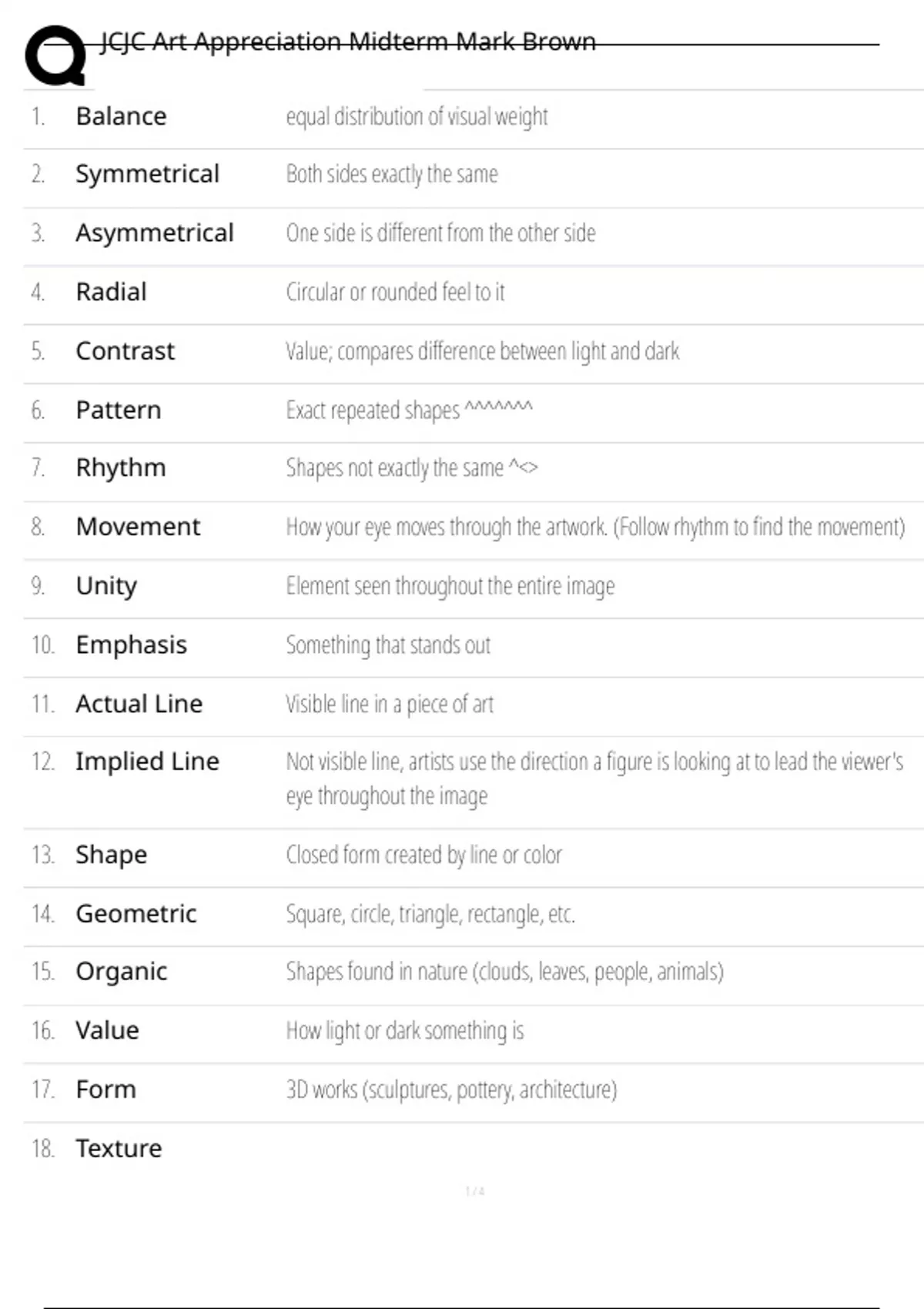The width and height of the screenshot is (924, 1309).
Task: Click the term Symmetrical
Action: [147, 174]
